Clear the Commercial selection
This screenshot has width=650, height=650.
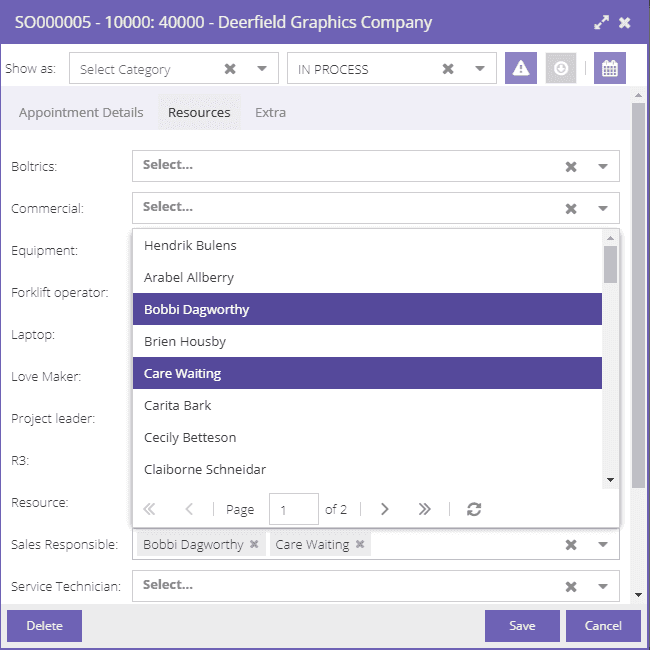click(x=571, y=209)
